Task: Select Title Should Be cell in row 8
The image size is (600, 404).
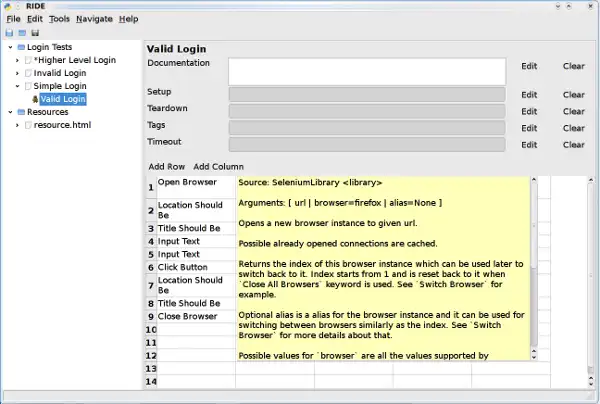Action: pos(196,303)
